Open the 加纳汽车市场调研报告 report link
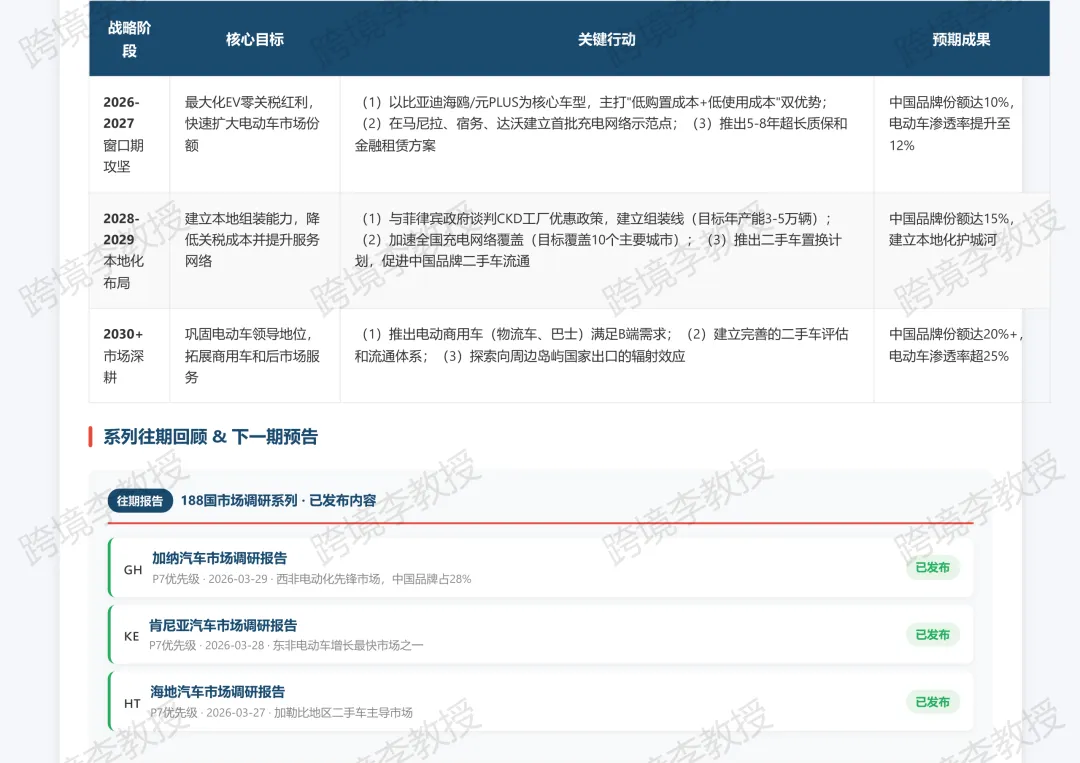This screenshot has width=1080, height=763. click(219, 558)
